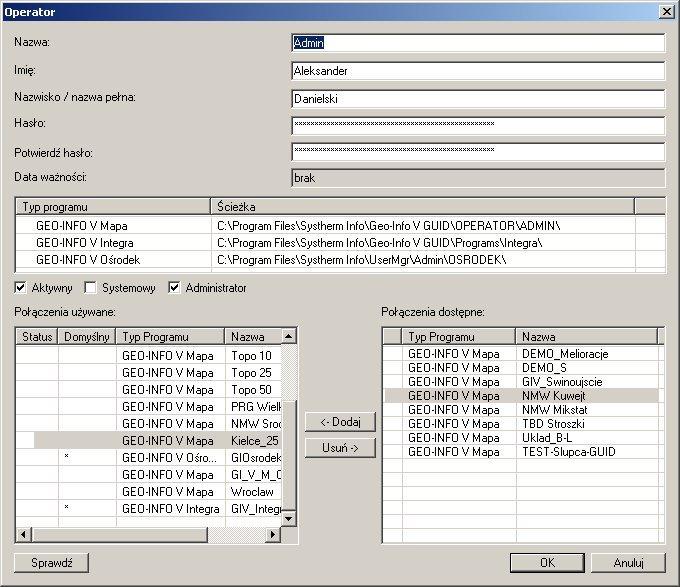Click the horizontal scrollbar thumb of used connections
The height and width of the screenshot is (587, 680).
click(119, 535)
